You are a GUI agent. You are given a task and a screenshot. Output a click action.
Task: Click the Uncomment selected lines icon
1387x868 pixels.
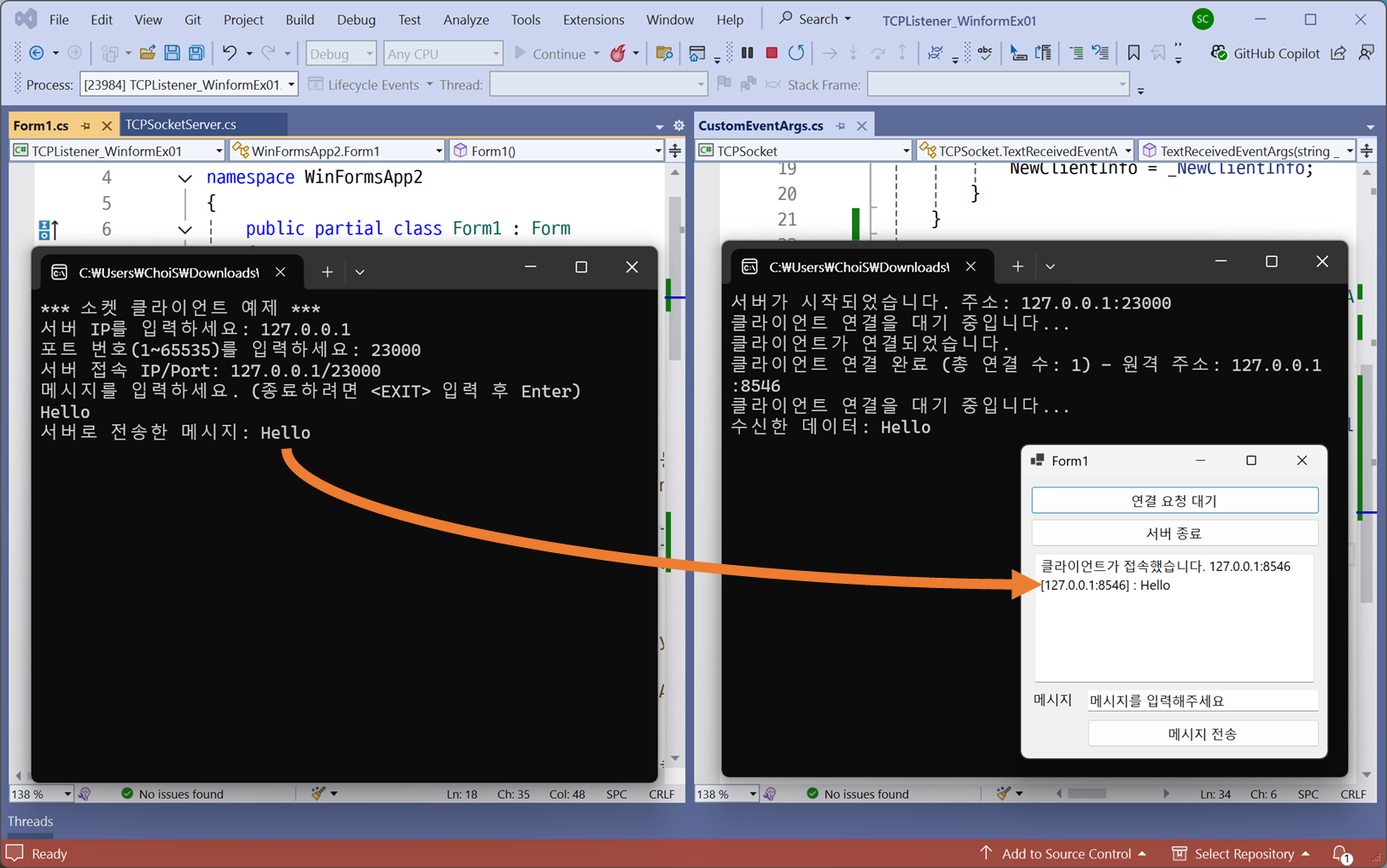1101,53
